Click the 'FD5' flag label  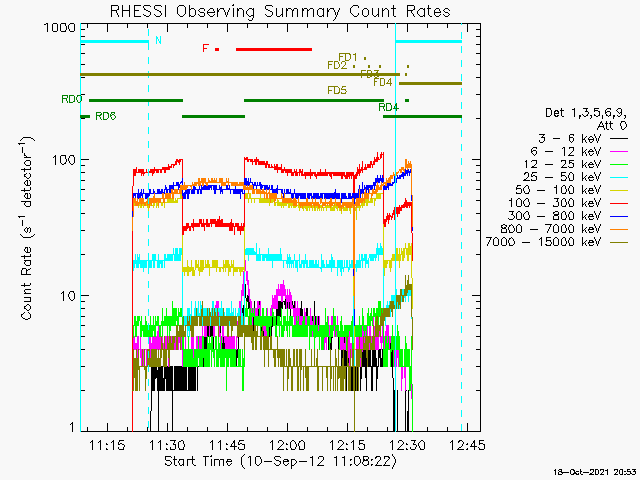pos(337,90)
